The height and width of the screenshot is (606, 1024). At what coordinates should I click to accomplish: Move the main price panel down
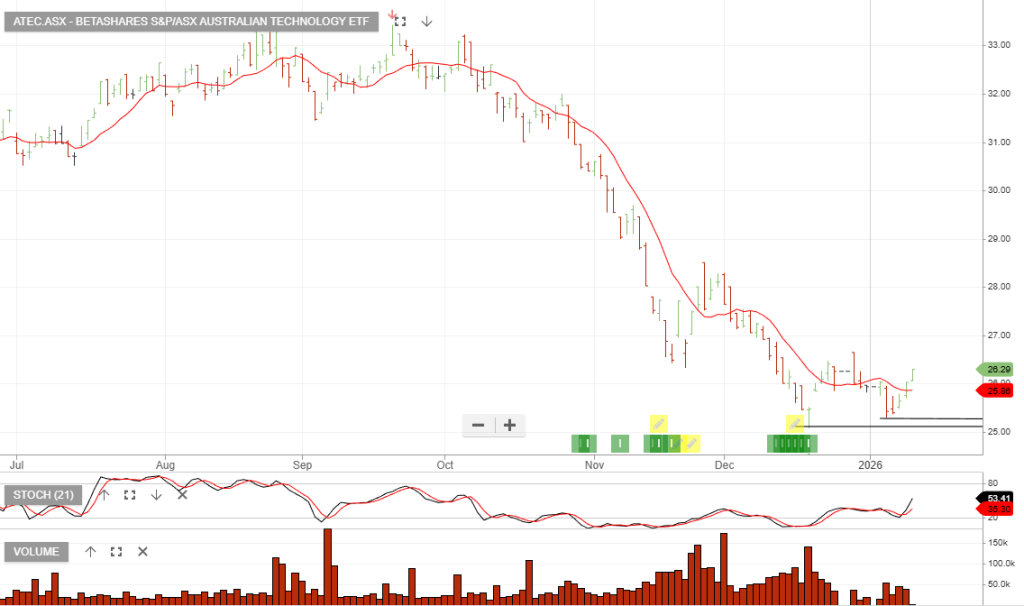(x=427, y=21)
